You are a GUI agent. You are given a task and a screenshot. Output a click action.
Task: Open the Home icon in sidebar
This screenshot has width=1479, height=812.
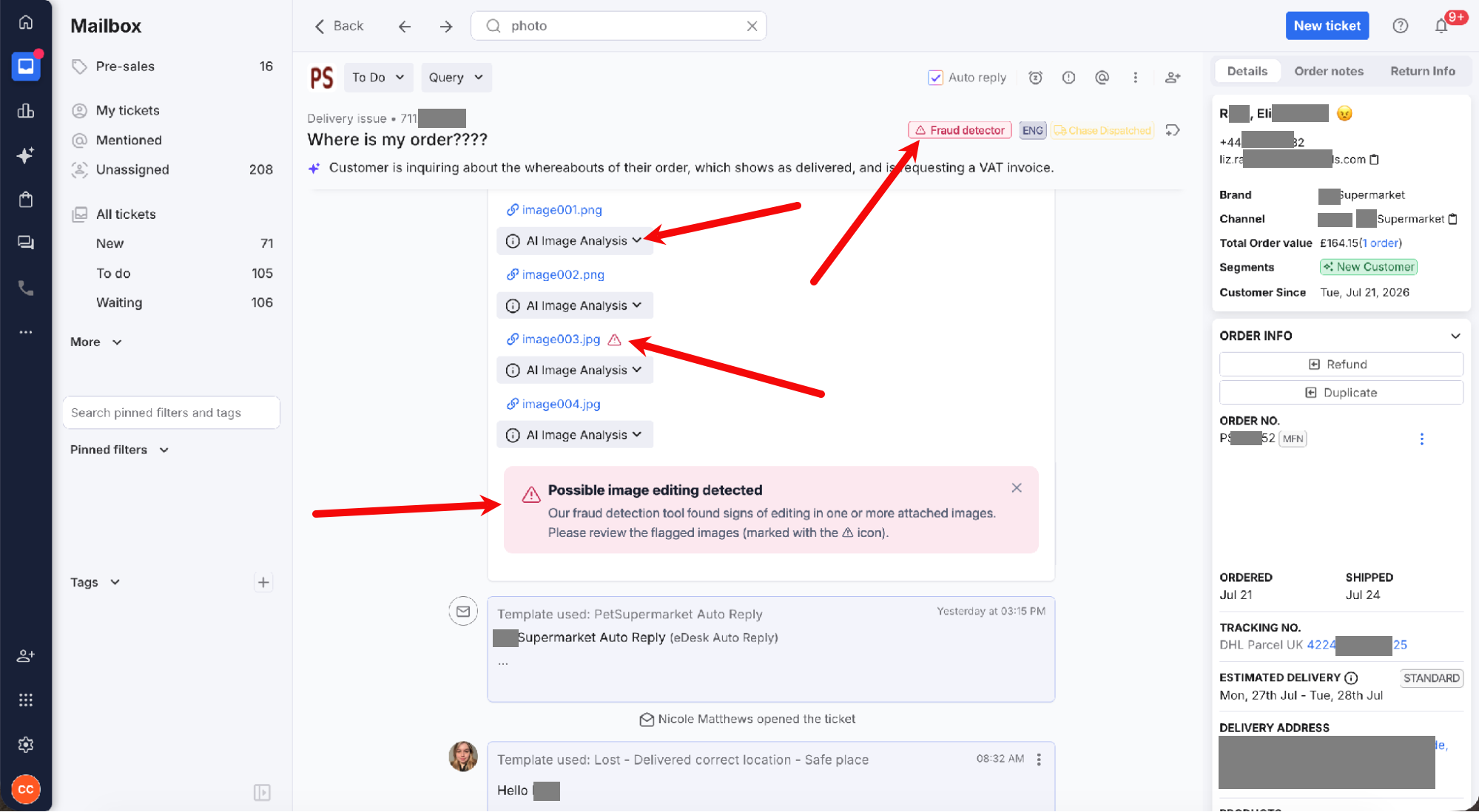[x=26, y=22]
